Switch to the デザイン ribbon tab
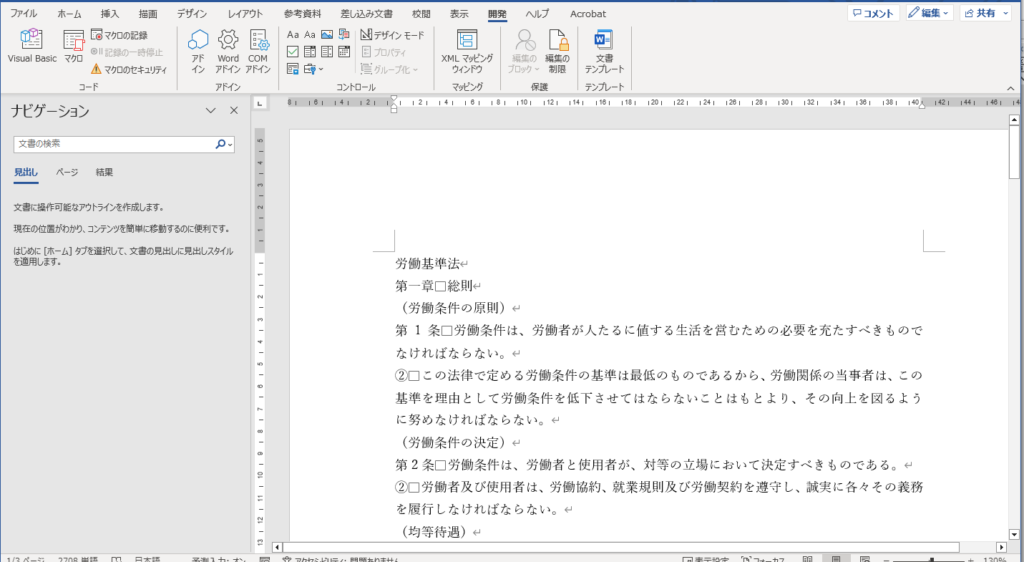The image size is (1024, 562). [x=192, y=14]
